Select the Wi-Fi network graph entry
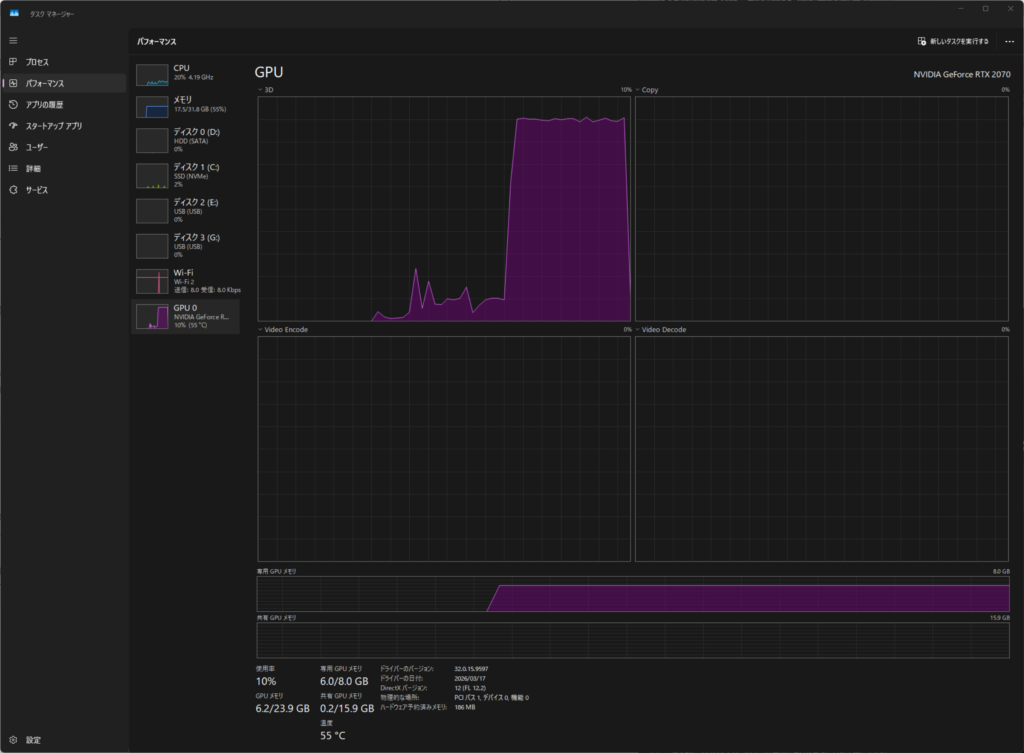 (186, 280)
